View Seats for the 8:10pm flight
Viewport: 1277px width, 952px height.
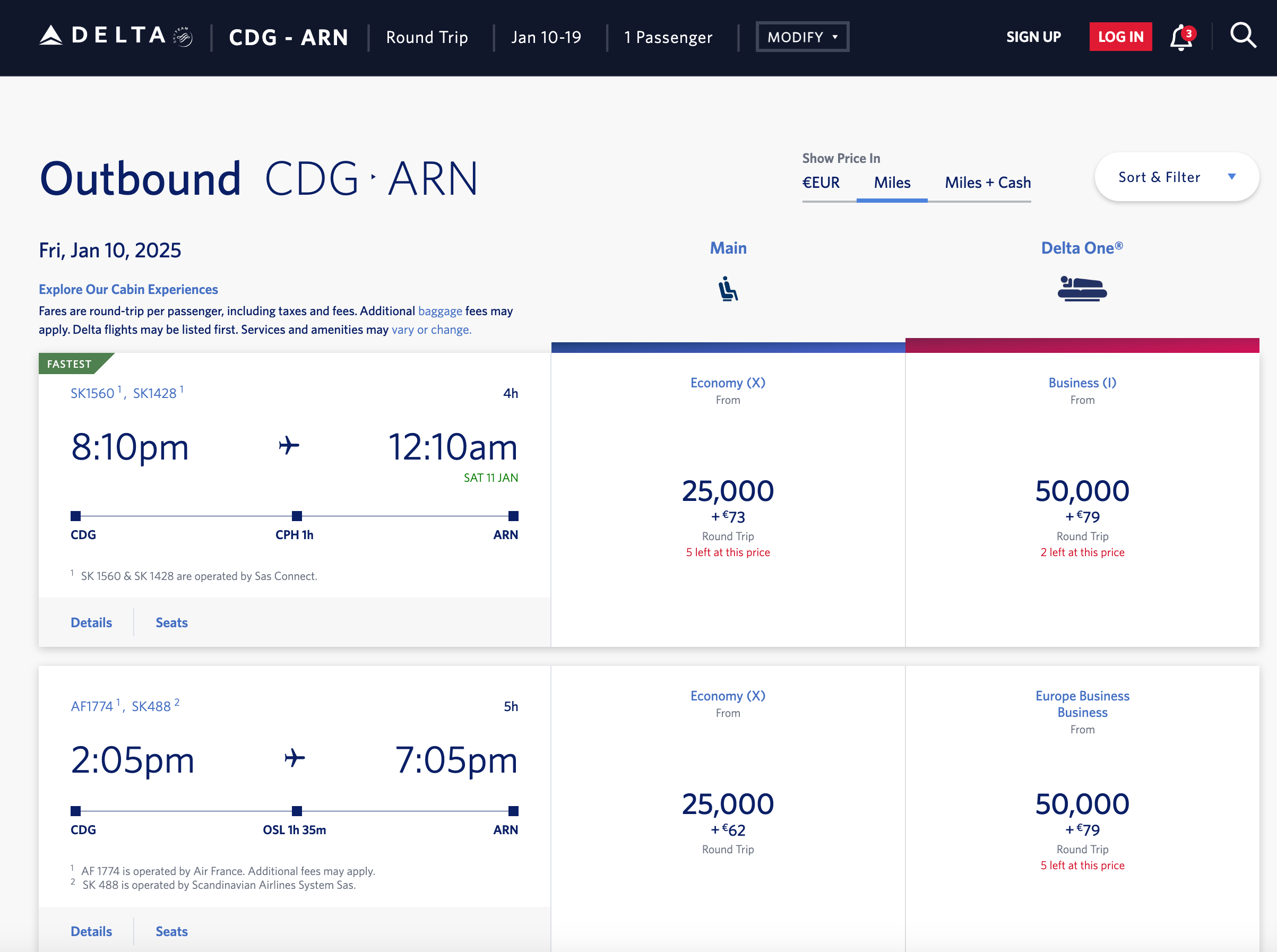click(171, 622)
